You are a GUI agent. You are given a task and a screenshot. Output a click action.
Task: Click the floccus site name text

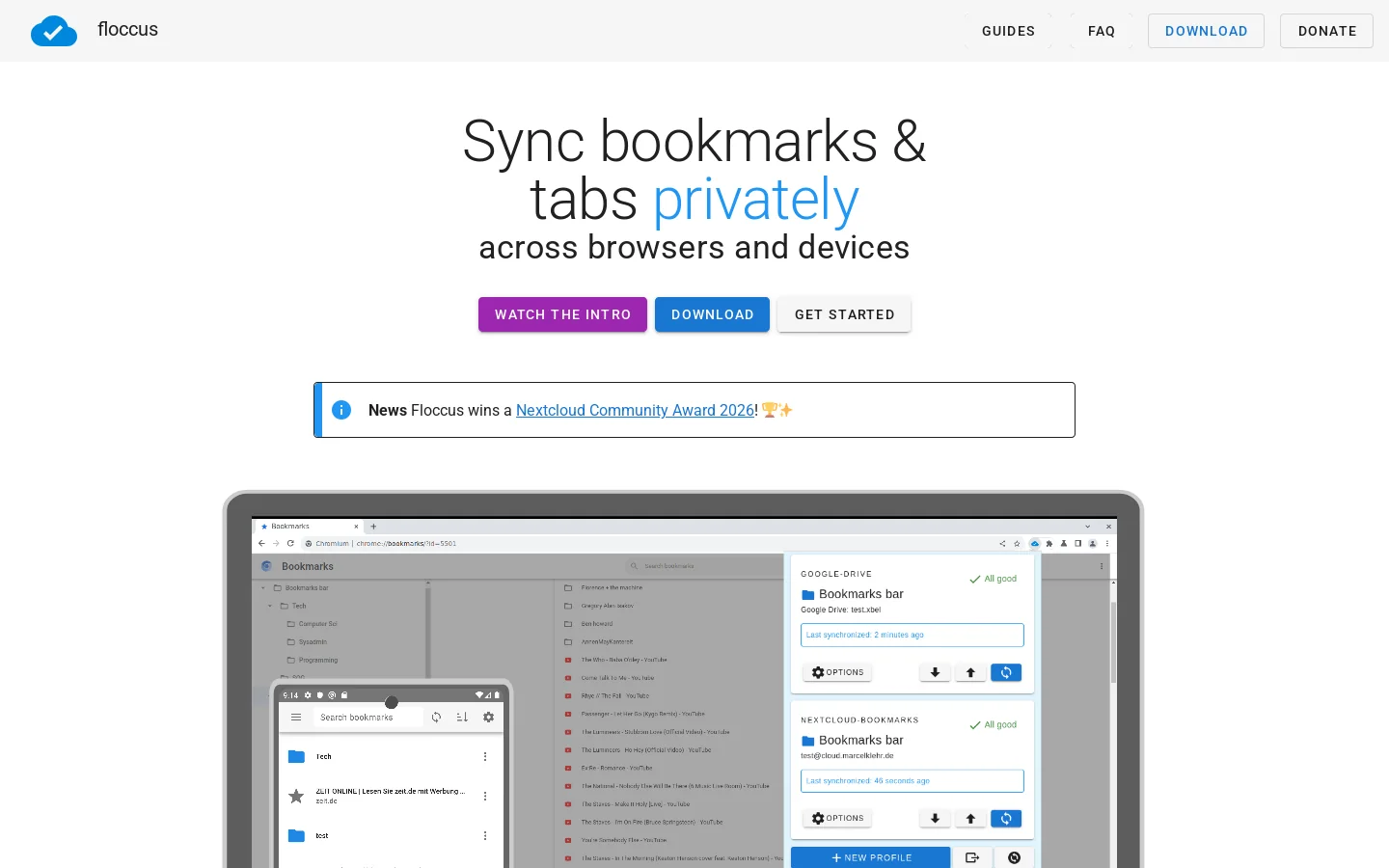tap(127, 30)
